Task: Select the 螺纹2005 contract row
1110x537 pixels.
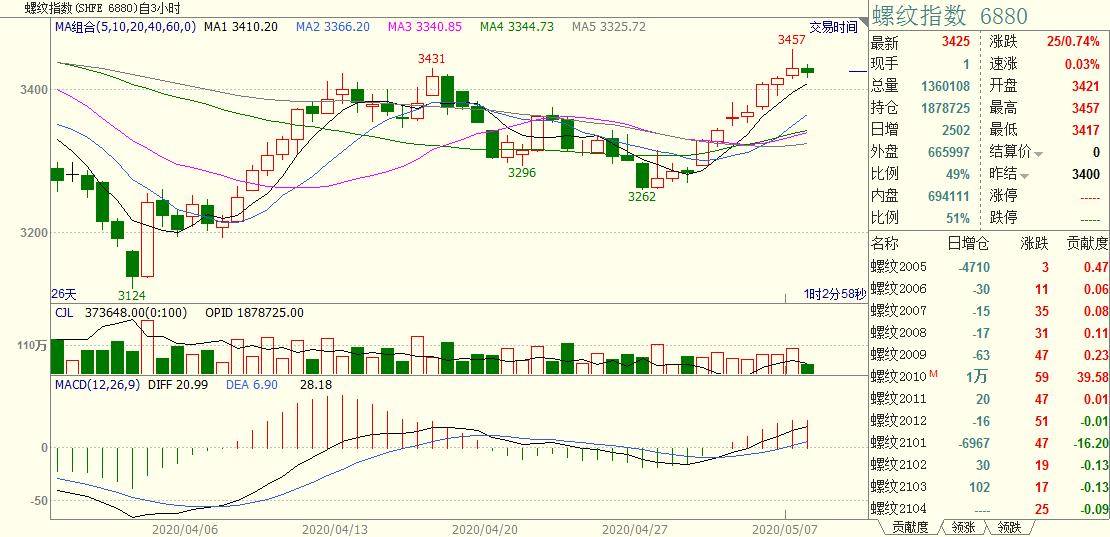Action: (x=989, y=267)
